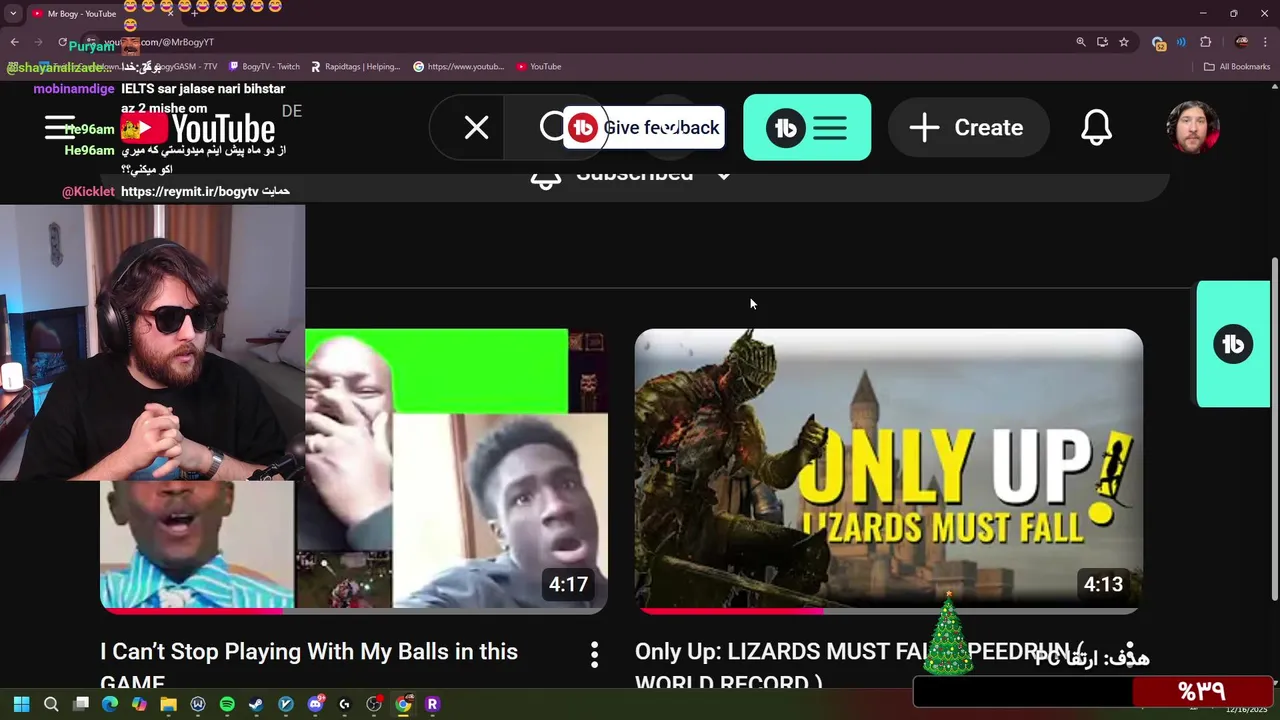Open the https://www.youtub... bookmark
Viewport: 1280px width, 720px height.
click(459, 67)
